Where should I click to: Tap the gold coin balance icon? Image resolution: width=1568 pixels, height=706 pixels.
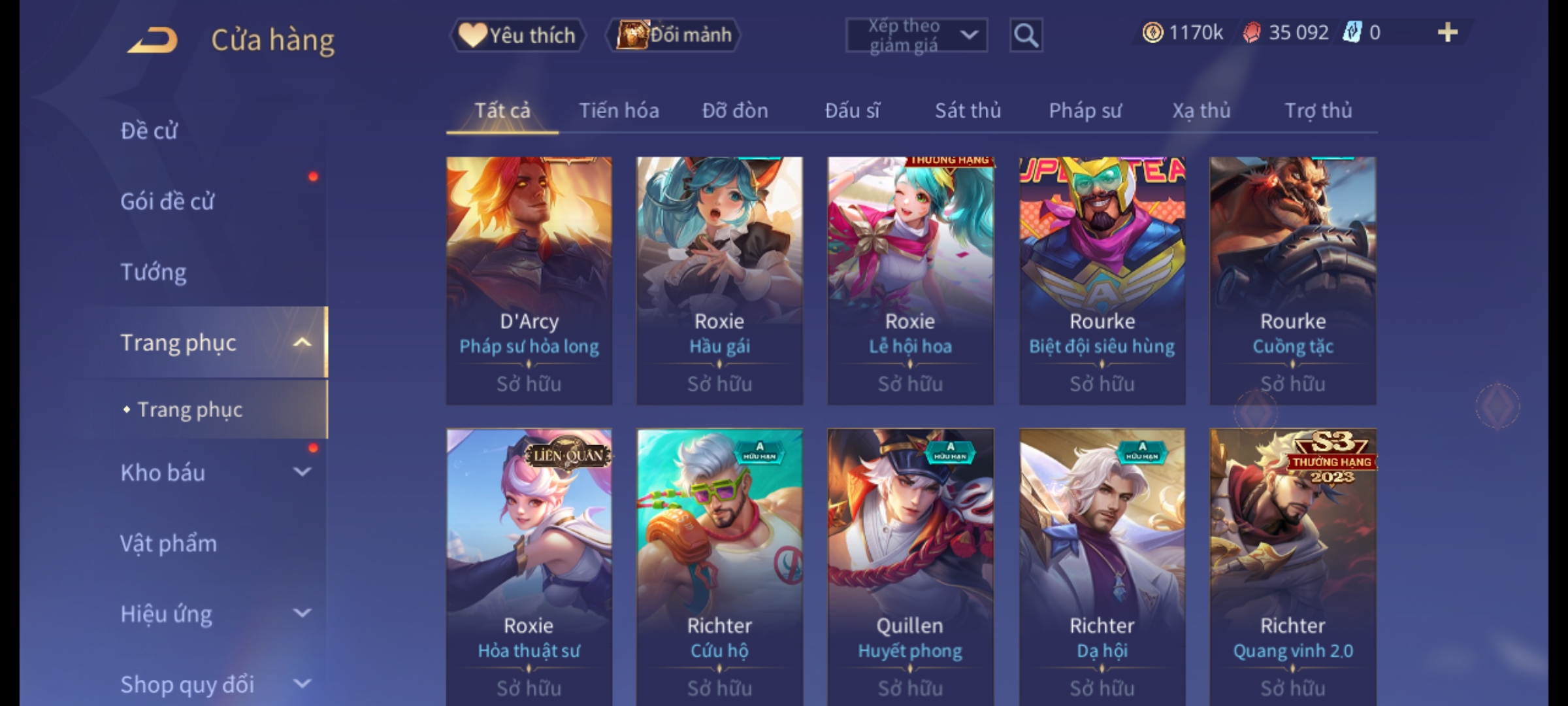click(1152, 33)
